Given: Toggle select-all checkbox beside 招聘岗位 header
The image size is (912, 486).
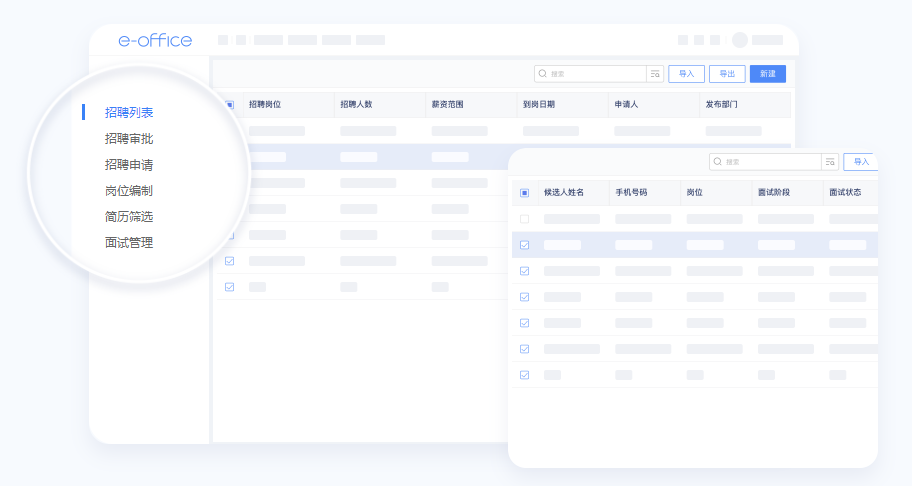Looking at the screenshot, I should coord(229,104).
